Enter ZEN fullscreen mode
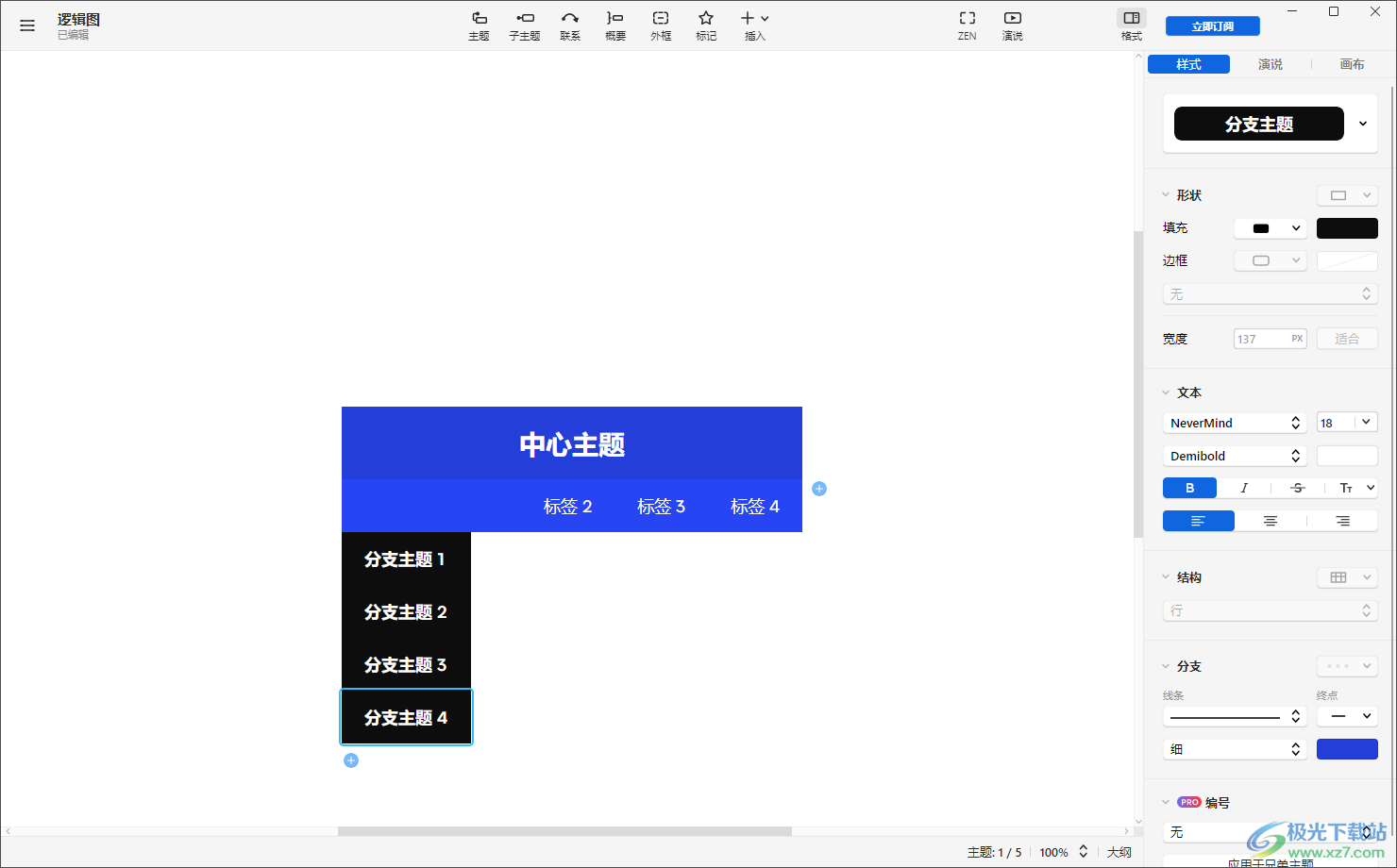The image size is (1397, 868). (968, 25)
